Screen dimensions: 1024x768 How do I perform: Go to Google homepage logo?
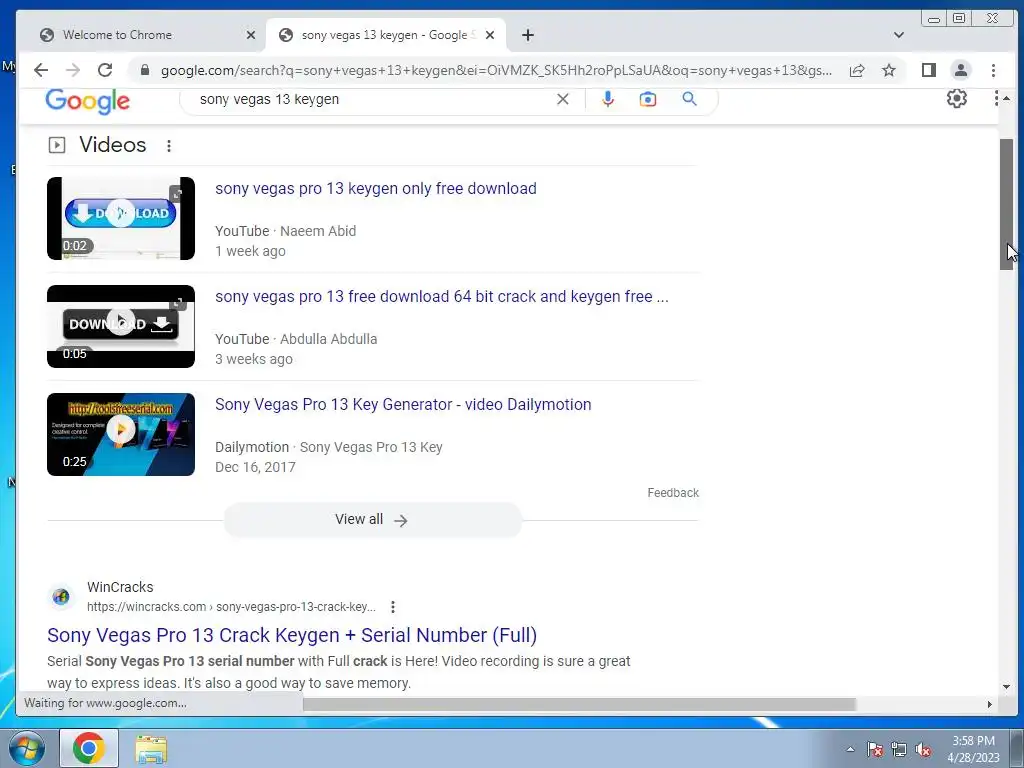coord(88,101)
